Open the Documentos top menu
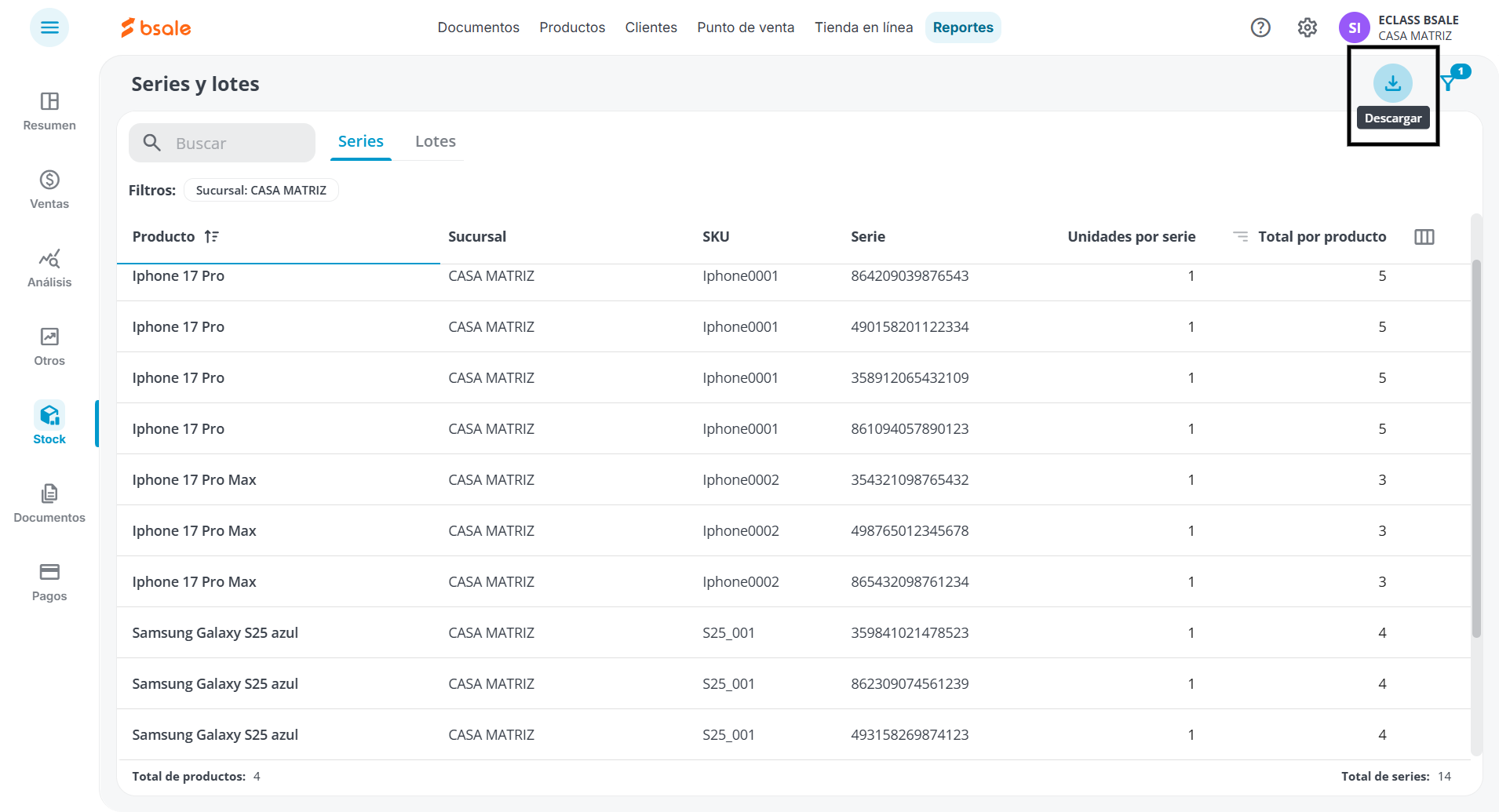 479,27
